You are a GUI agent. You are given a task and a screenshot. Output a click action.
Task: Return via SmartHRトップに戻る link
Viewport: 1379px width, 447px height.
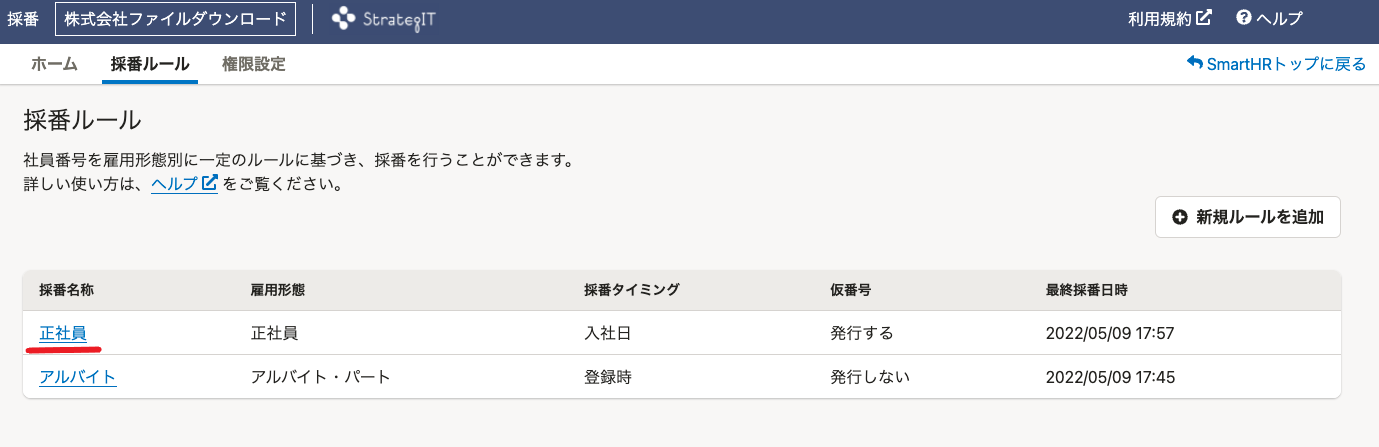[x=1276, y=64]
